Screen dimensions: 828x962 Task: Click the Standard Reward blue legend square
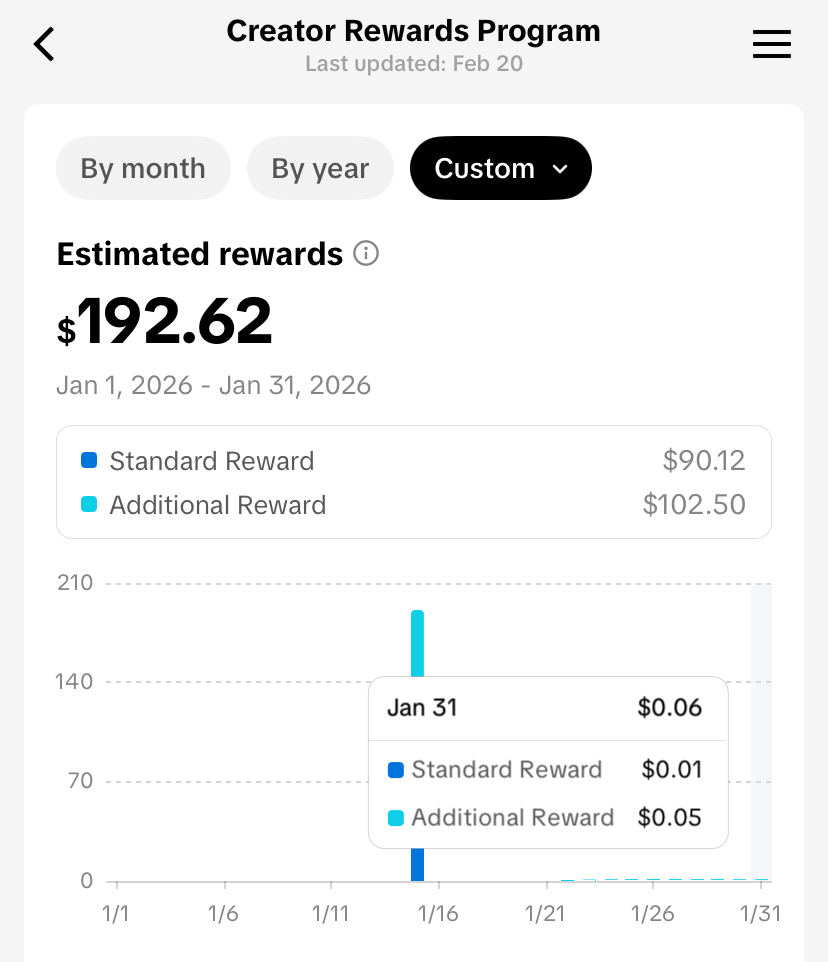point(89,461)
